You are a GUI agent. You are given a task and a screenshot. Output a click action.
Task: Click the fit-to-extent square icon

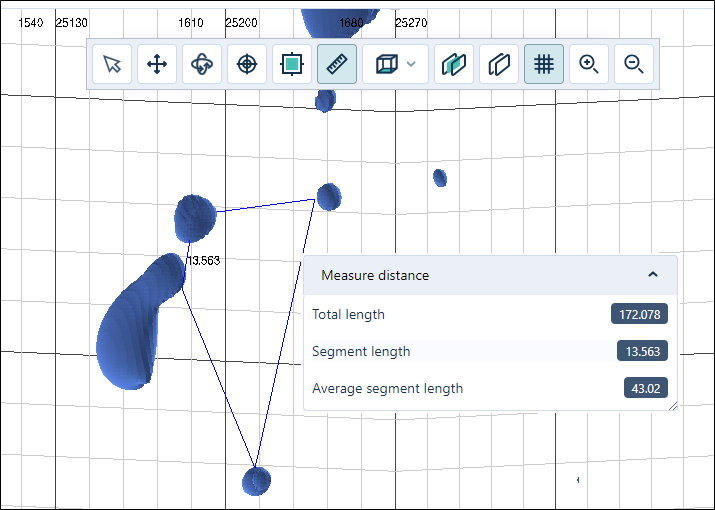(x=292, y=64)
